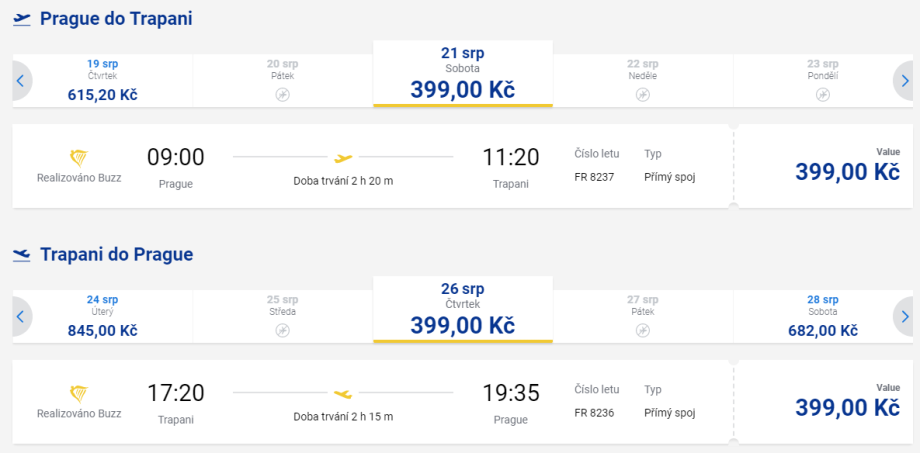Click the no-flight icon under 27 srp
Viewport: 920px width, 453px height.
pyautogui.click(x=642, y=331)
